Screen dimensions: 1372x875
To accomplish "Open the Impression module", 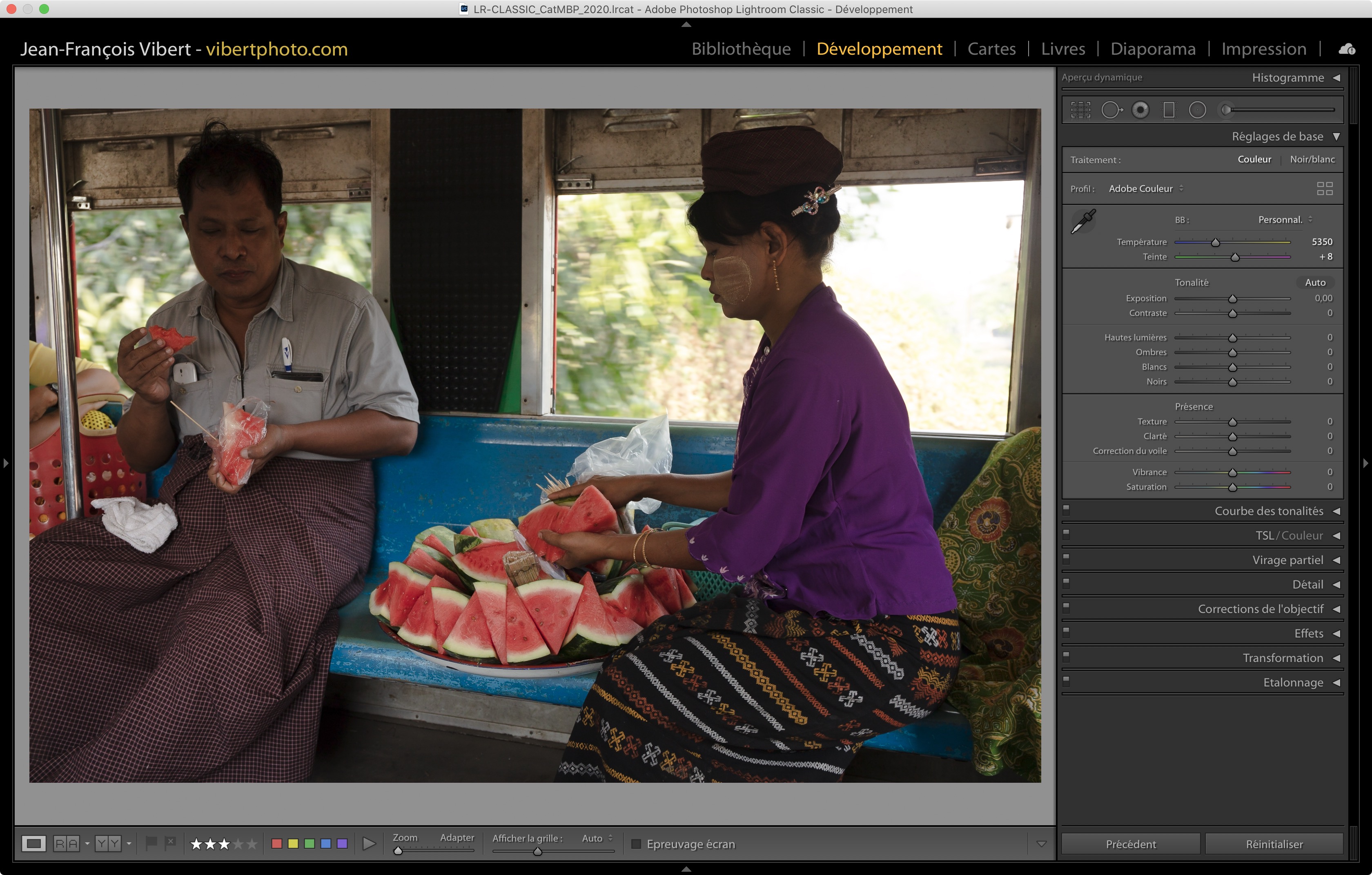I will (x=1263, y=49).
